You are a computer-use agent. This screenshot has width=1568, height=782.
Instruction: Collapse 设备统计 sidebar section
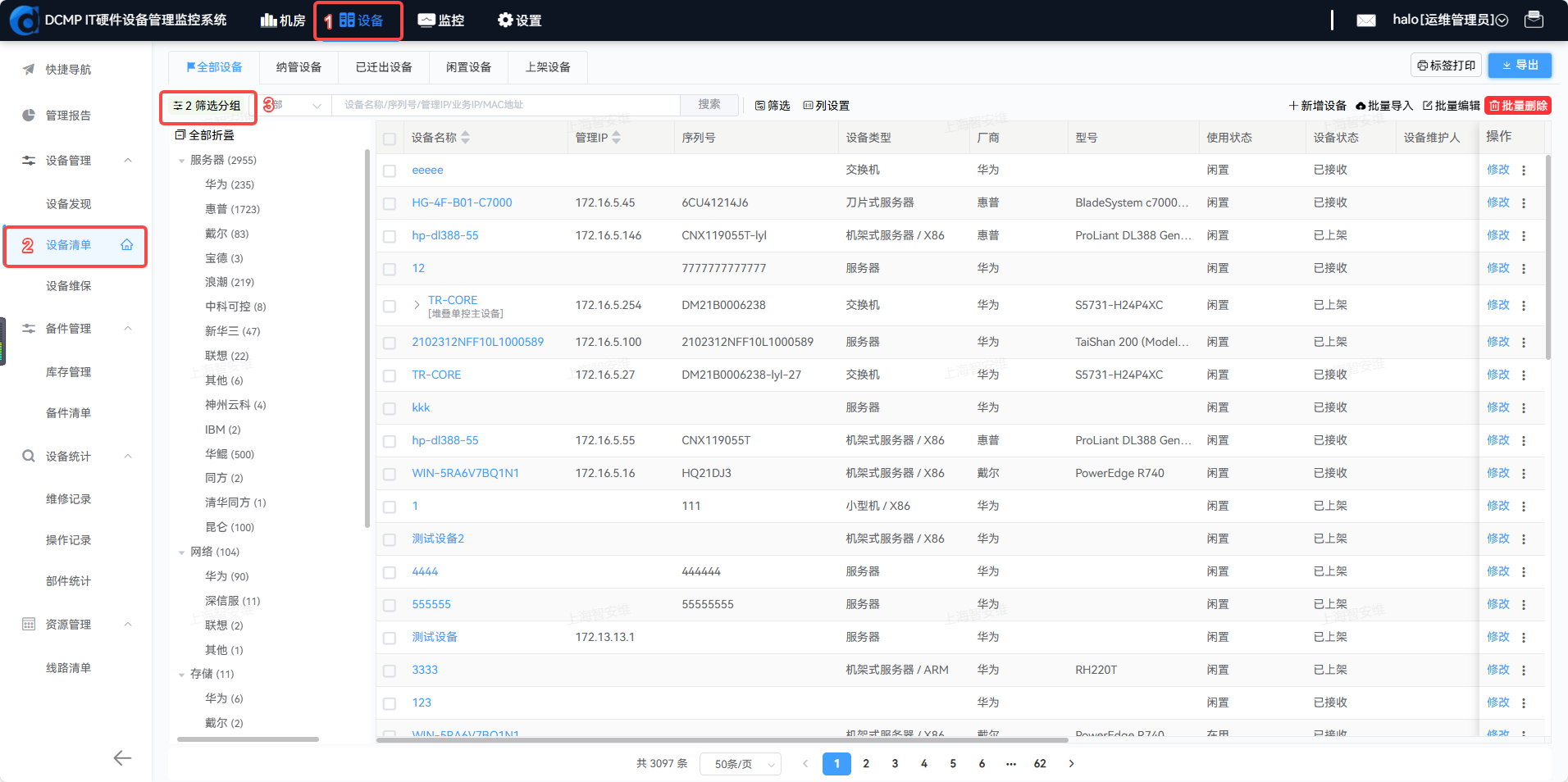128,457
